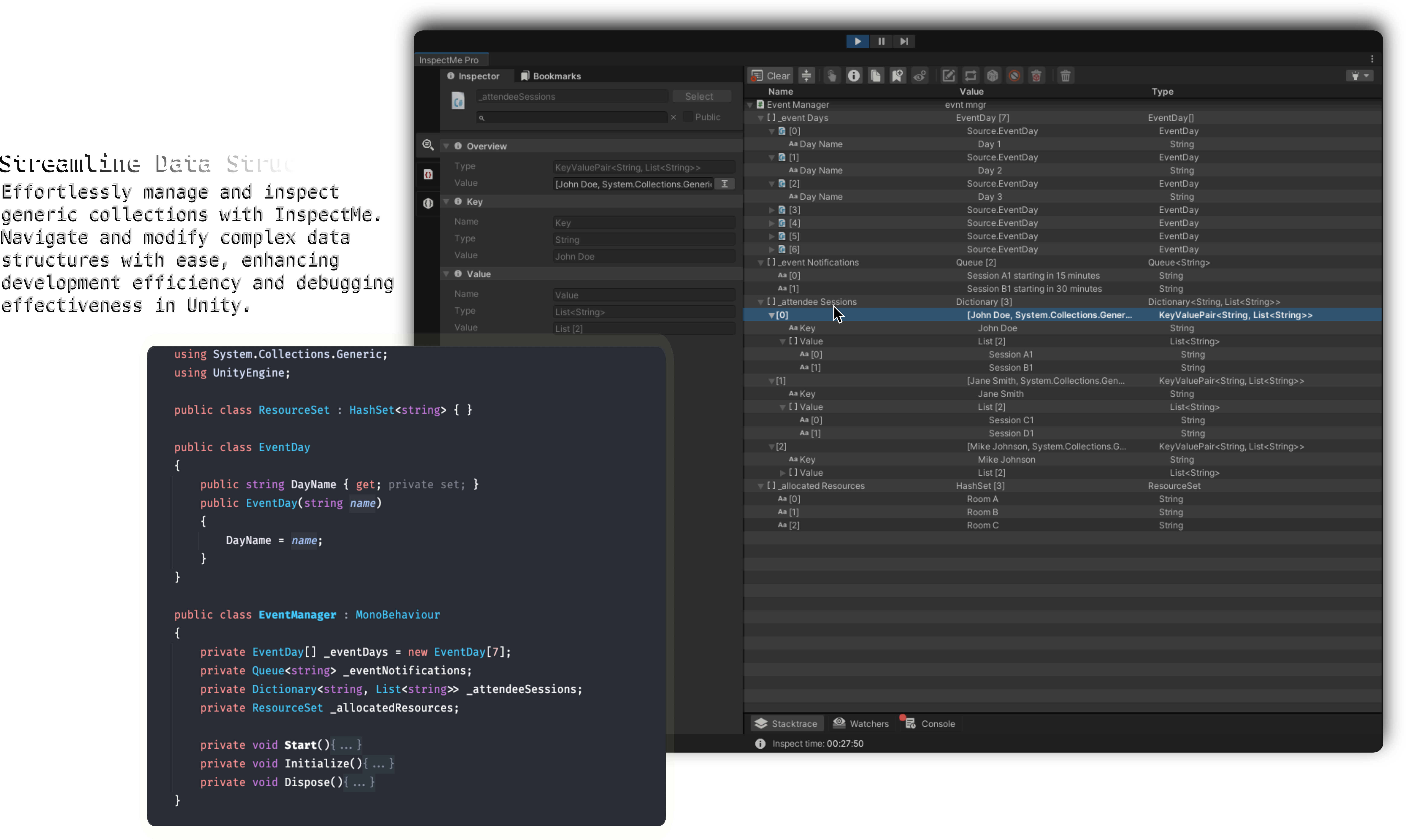
Task: Click the Value section 'List [2]' field
Action: coord(644,328)
